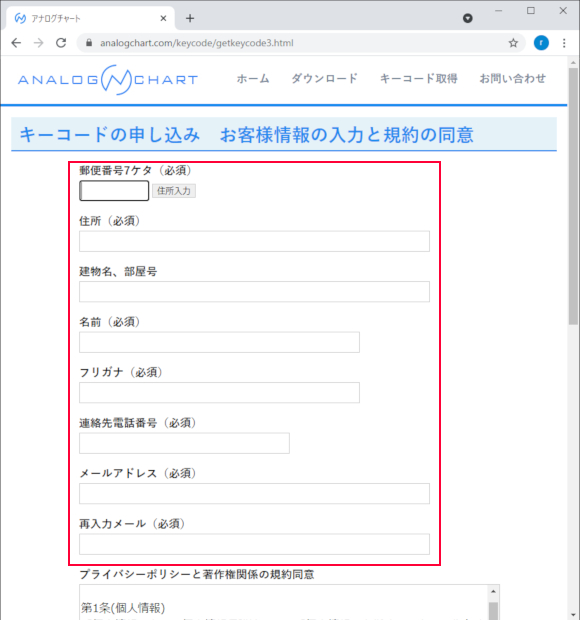Open the お問い合わせ page
This screenshot has height=620, width=580.
point(512,79)
